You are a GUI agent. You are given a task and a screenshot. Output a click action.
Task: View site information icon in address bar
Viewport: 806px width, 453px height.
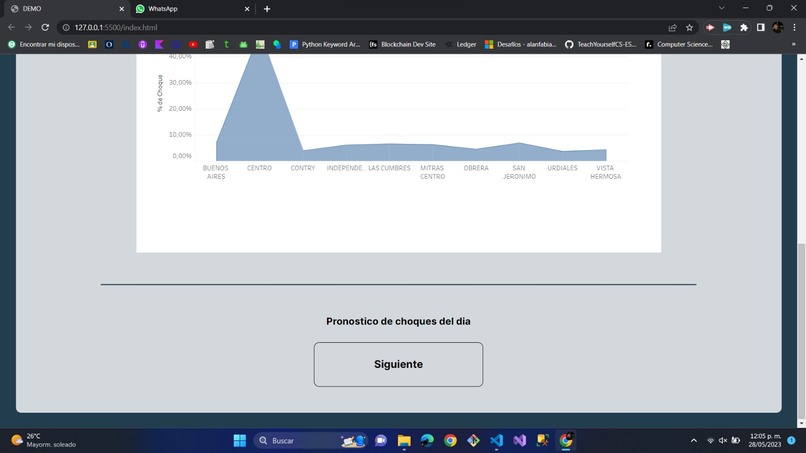[x=66, y=27]
